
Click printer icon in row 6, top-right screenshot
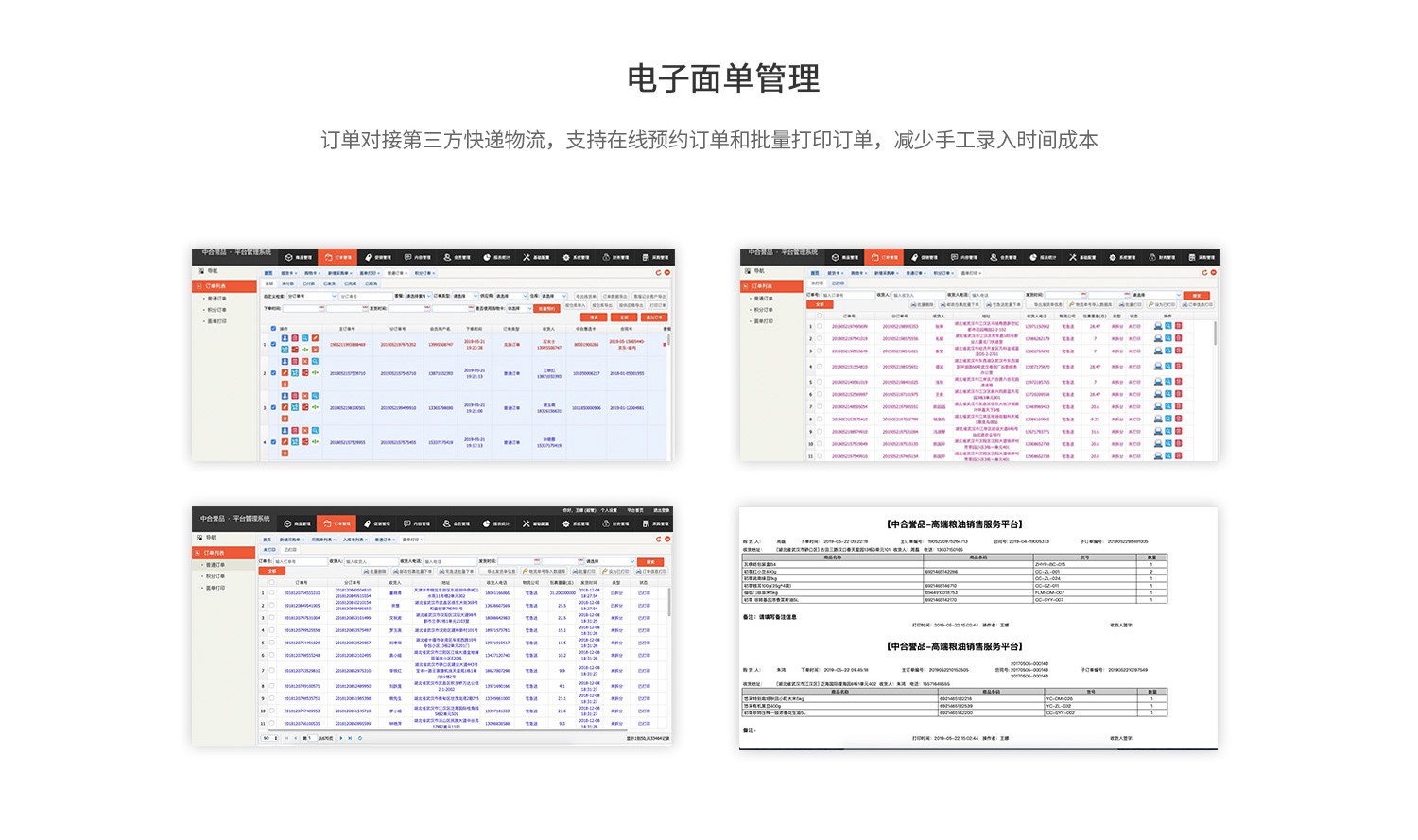(1158, 394)
